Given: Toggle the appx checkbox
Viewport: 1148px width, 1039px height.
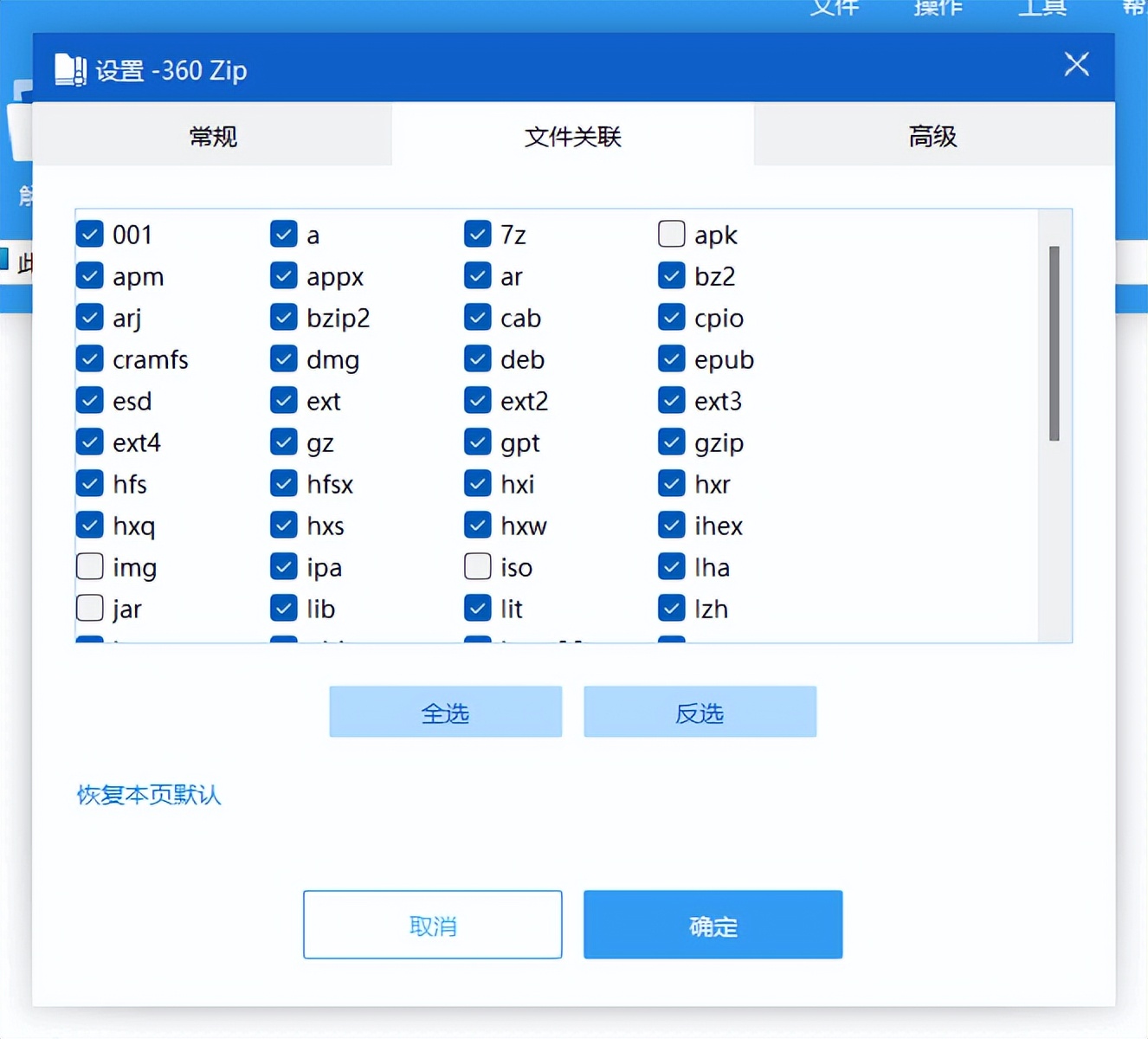Looking at the screenshot, I should pos(284,275).
